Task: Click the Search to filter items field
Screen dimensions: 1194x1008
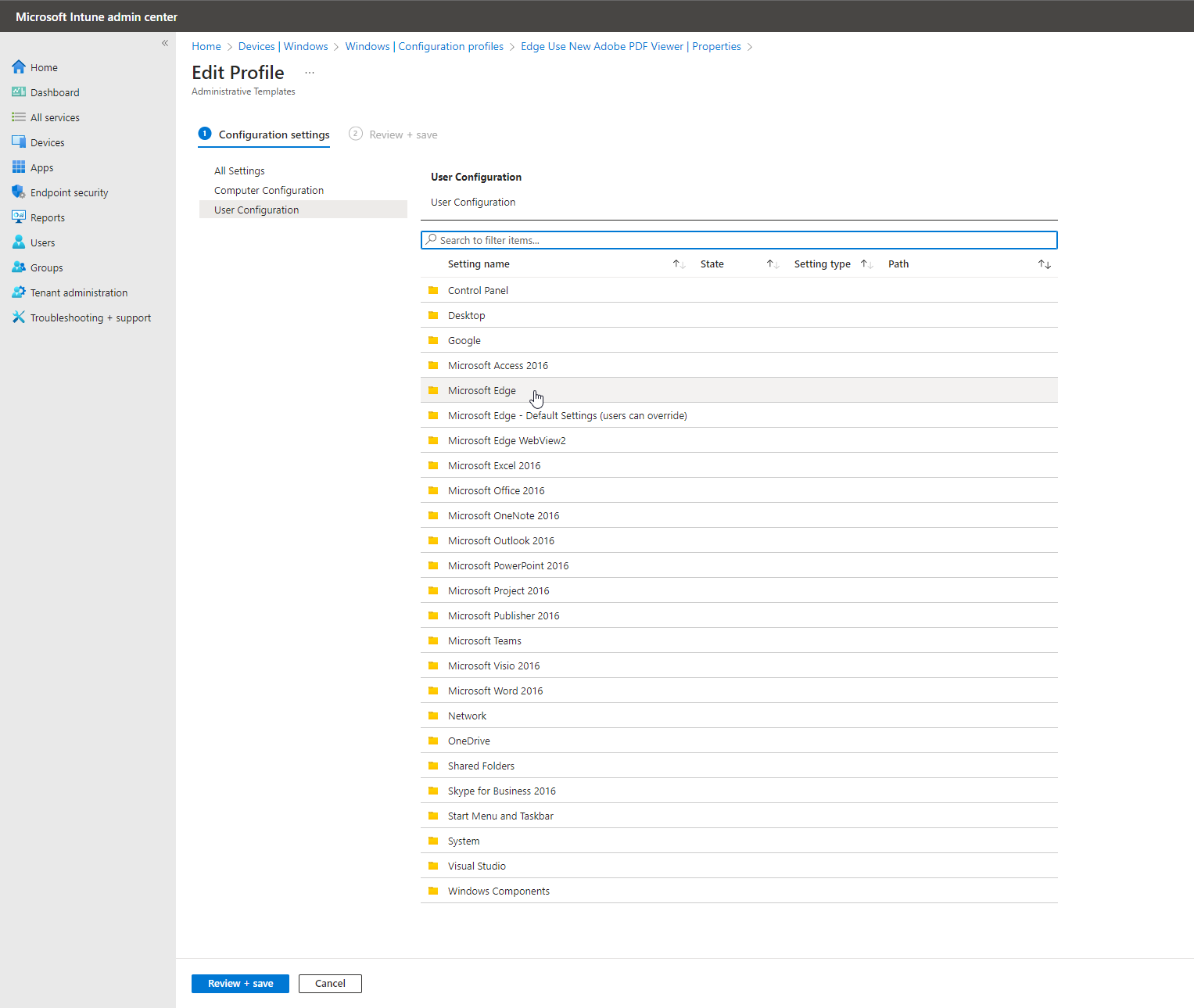Action: pos(739,240)
